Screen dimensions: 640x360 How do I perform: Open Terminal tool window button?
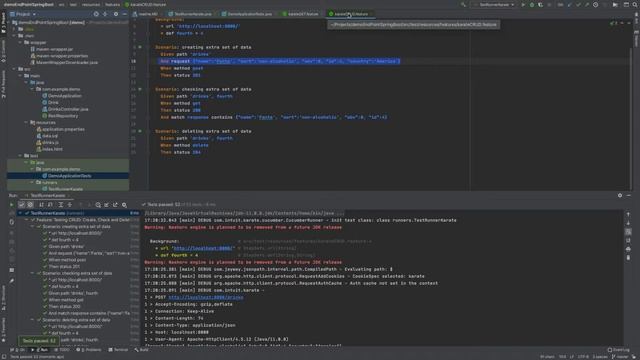click(x=118, y=350)
